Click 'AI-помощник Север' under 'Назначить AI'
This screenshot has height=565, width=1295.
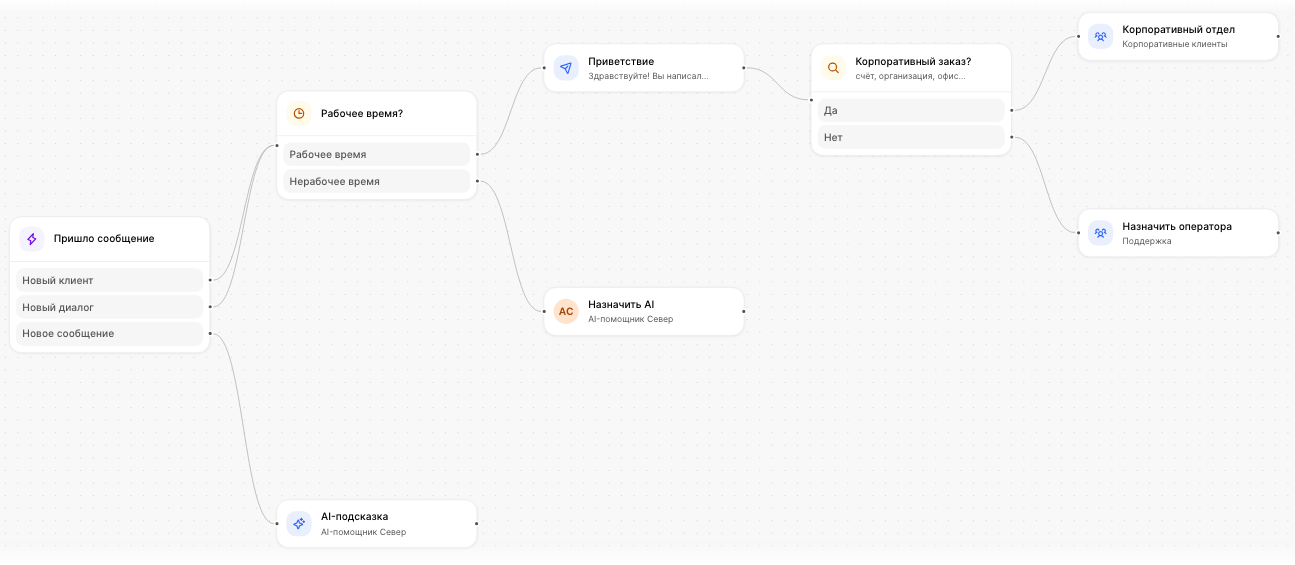(631, 319)
